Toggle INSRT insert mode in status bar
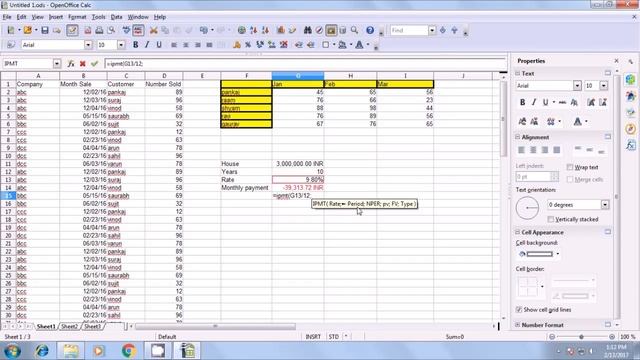The image size is (640, 360). pos(313,337)
